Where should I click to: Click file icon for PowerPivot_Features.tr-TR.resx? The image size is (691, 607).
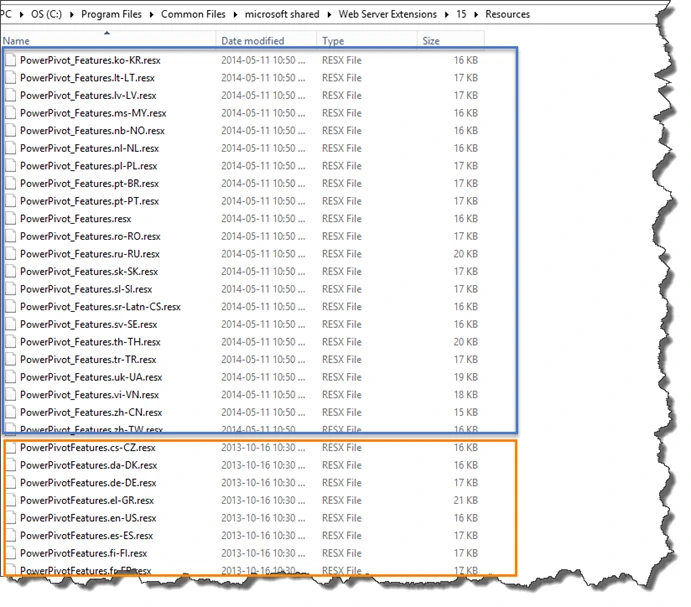(x=11, y=360)
